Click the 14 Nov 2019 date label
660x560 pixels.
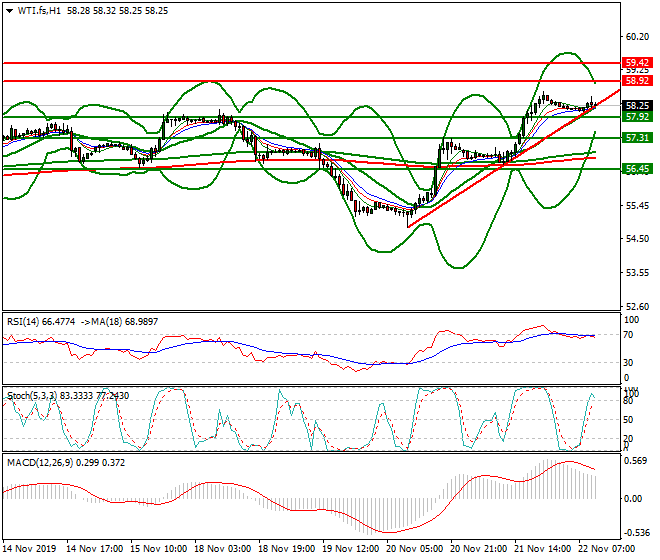click(x=27, y=550)
